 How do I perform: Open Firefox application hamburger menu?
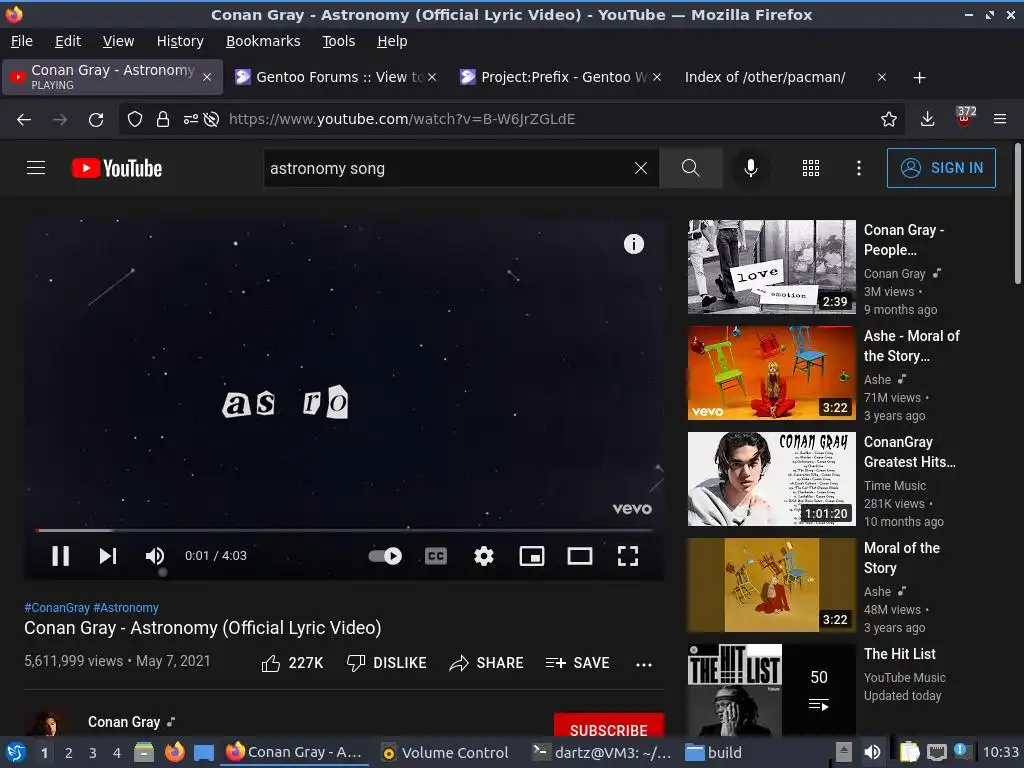click(1000, 119)
